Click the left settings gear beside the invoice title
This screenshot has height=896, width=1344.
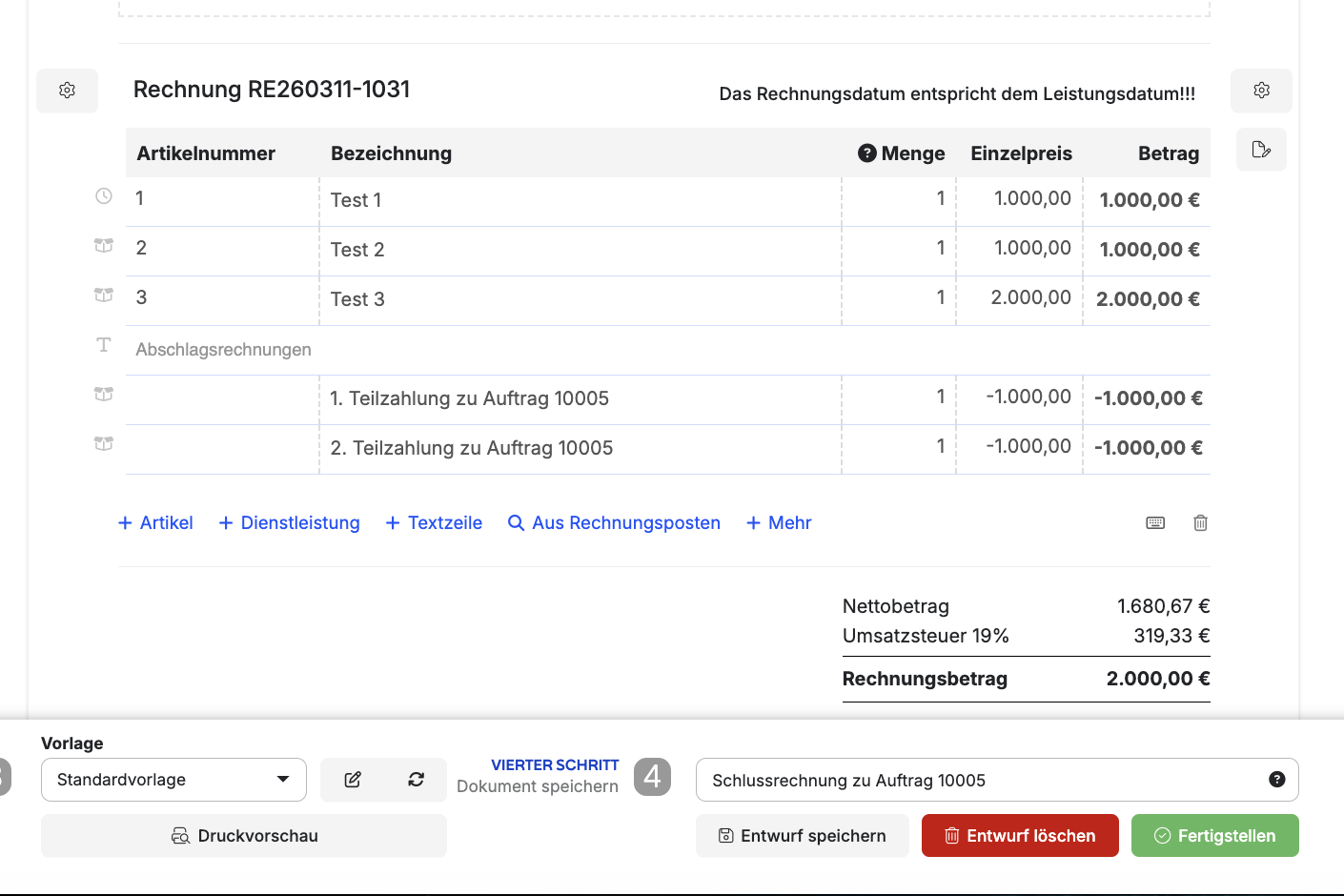click(x=67, y=91)
